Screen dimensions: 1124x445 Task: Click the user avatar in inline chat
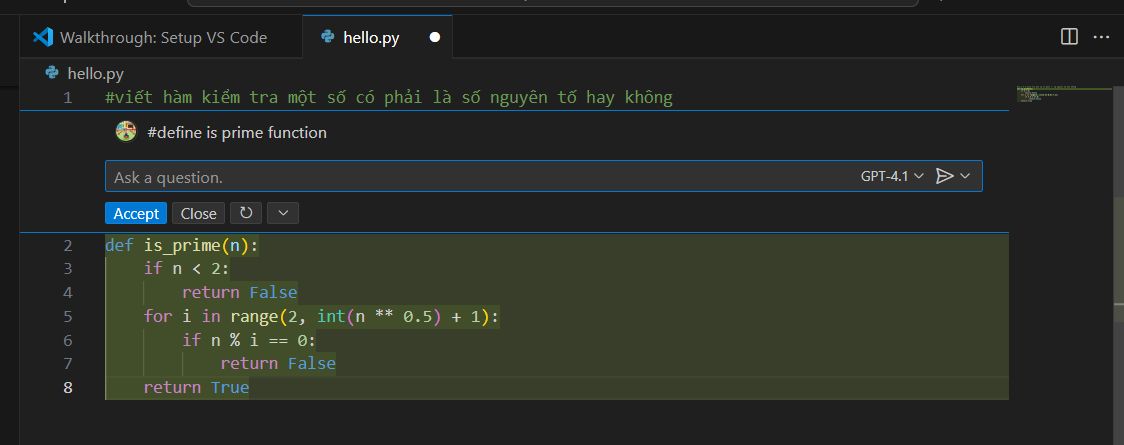click(126, 131)
